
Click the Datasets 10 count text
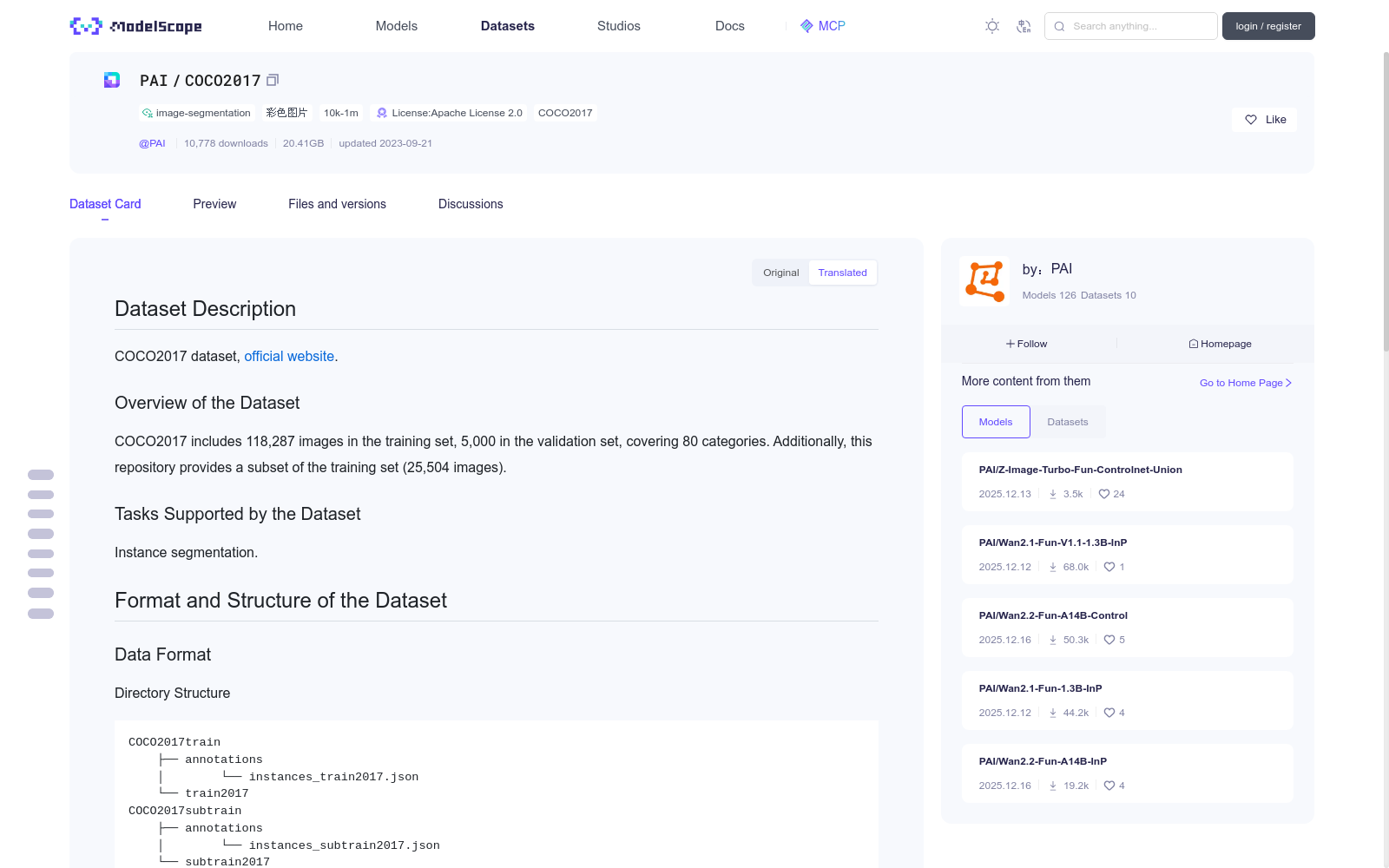coord(1109,295)
